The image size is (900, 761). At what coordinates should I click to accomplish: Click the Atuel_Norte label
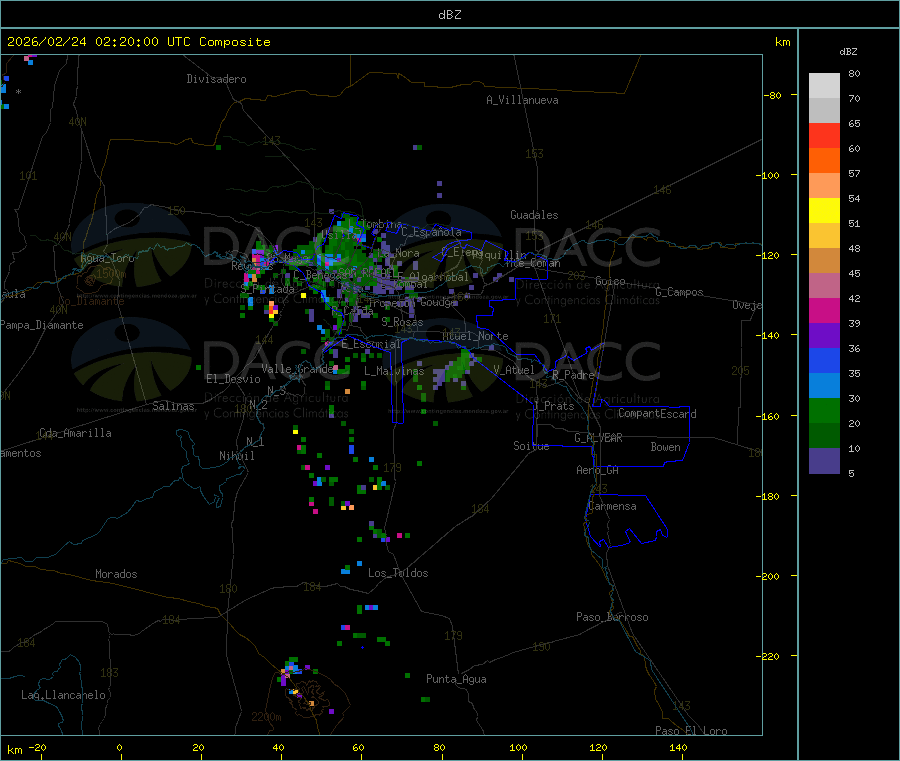pyautogui.click(x=475, y=336)
